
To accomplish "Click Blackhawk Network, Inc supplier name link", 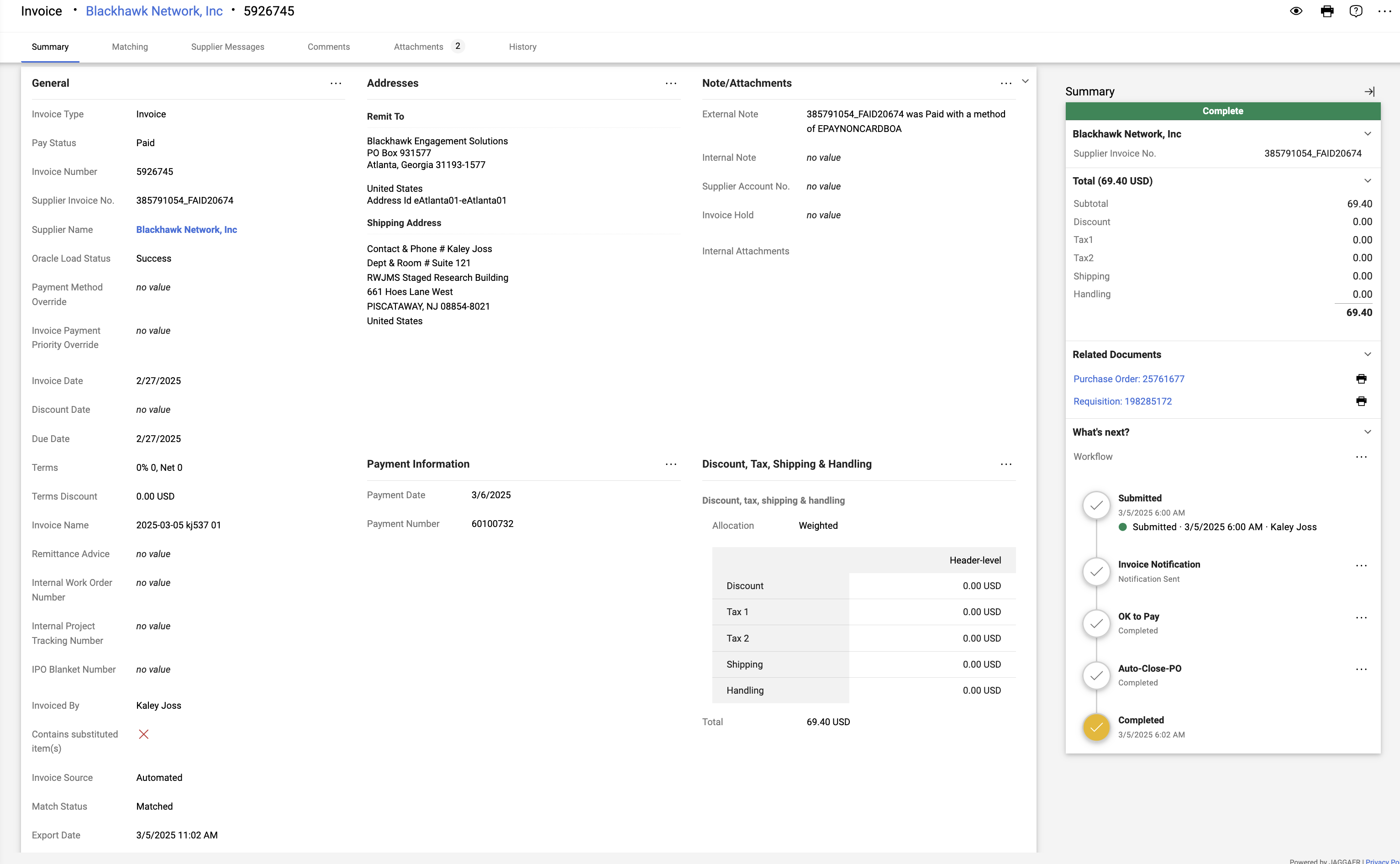I will pos(186,230).
